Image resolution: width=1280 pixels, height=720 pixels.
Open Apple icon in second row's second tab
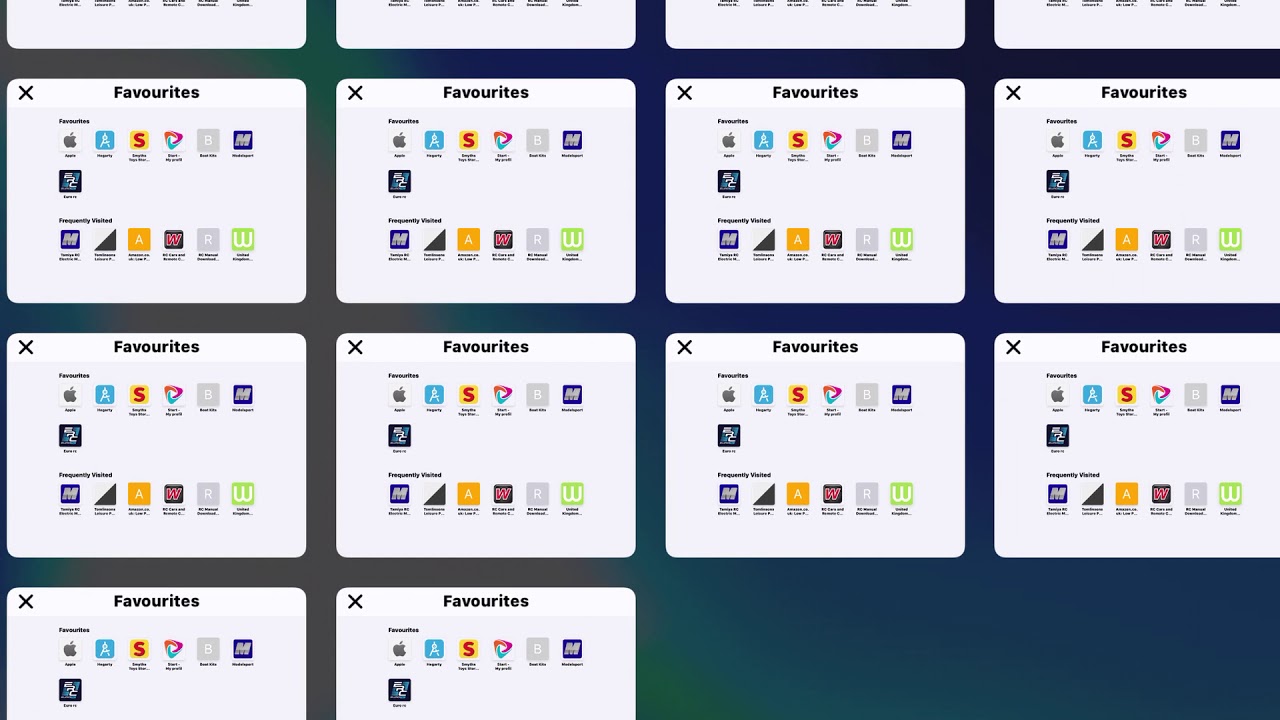click(x=399, y=140)
